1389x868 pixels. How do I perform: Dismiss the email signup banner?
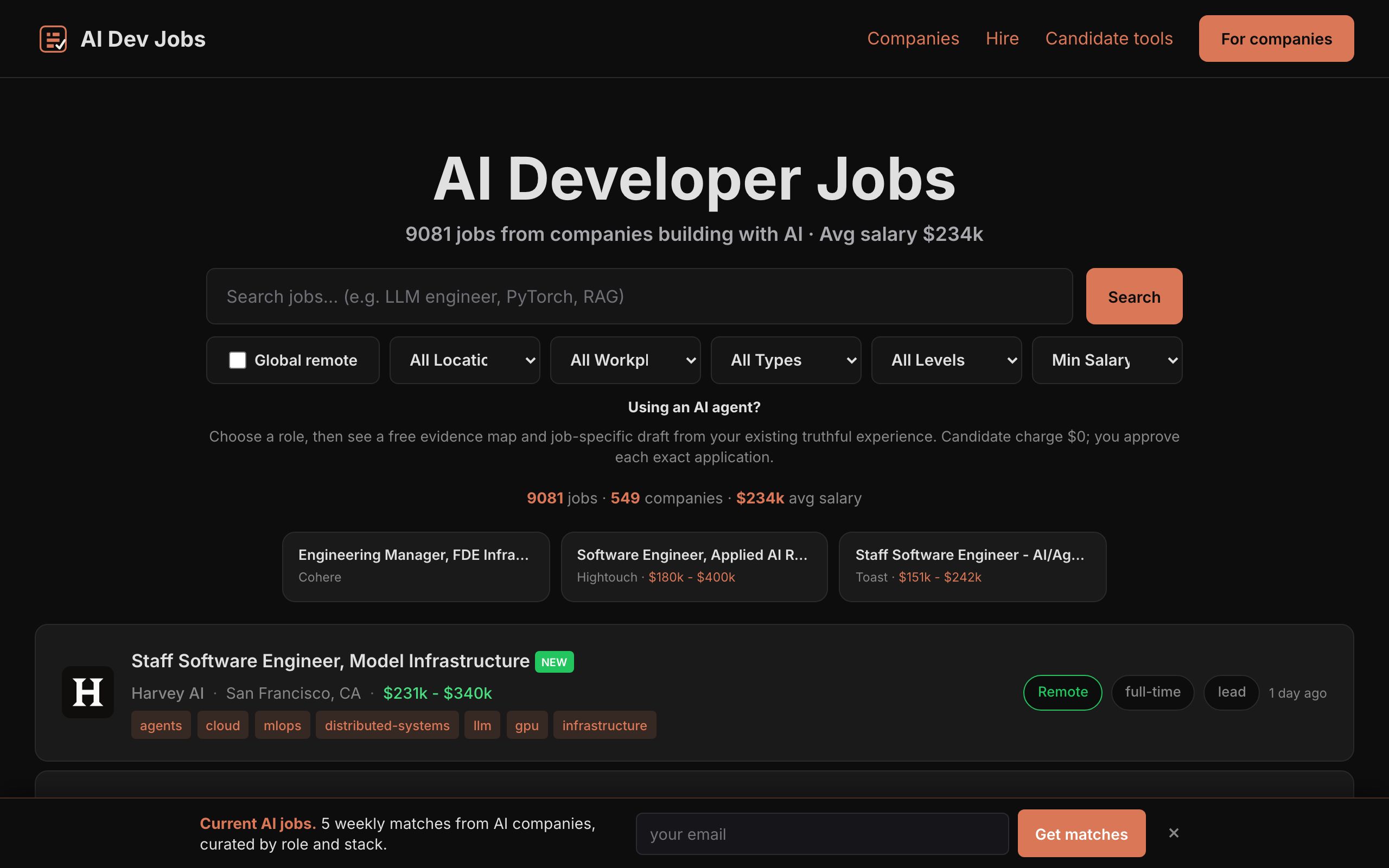point(1174,833)
